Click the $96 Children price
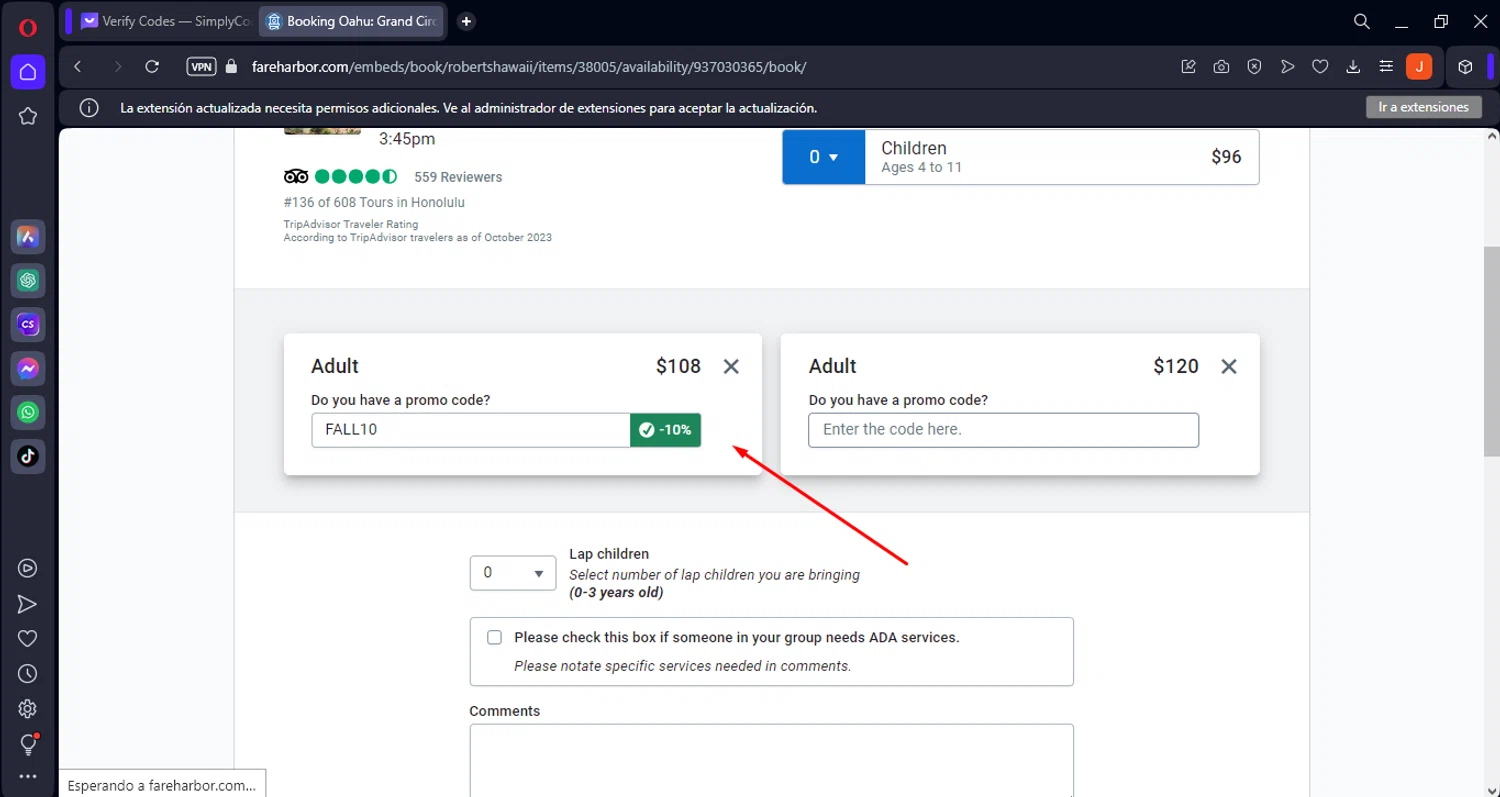 (1226, 157)
